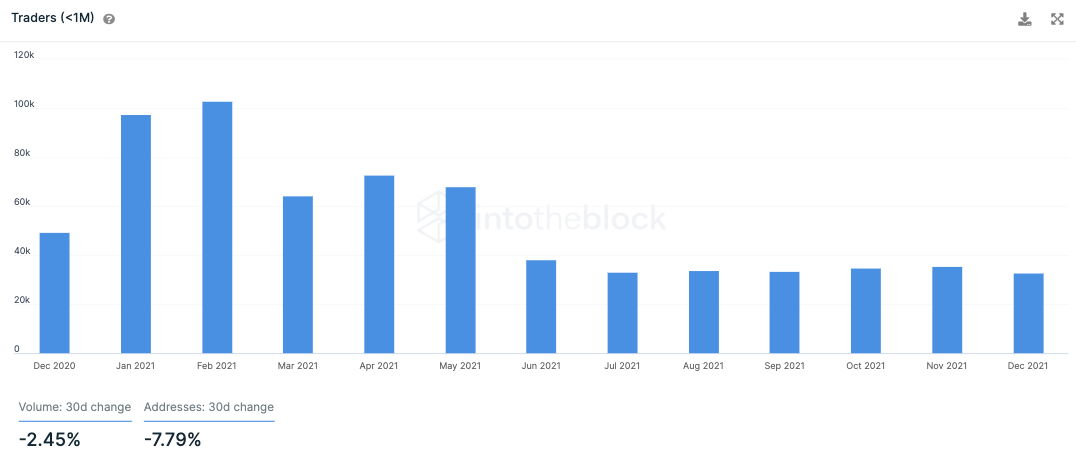
Task: Click the Mar 2021 bar
Action: point(298,275)
